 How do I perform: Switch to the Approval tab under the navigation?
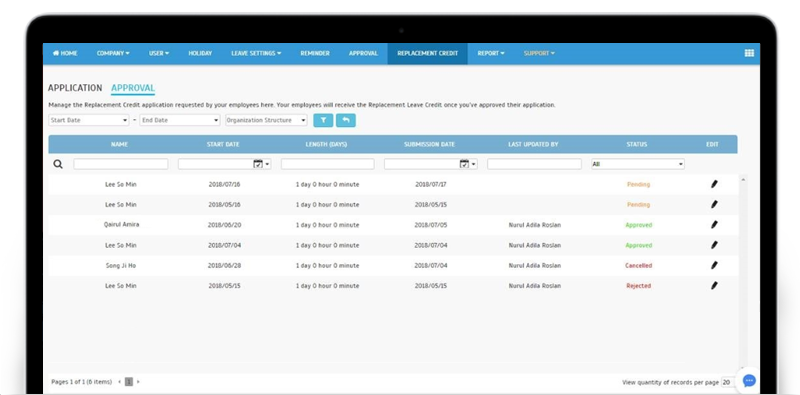133,88
